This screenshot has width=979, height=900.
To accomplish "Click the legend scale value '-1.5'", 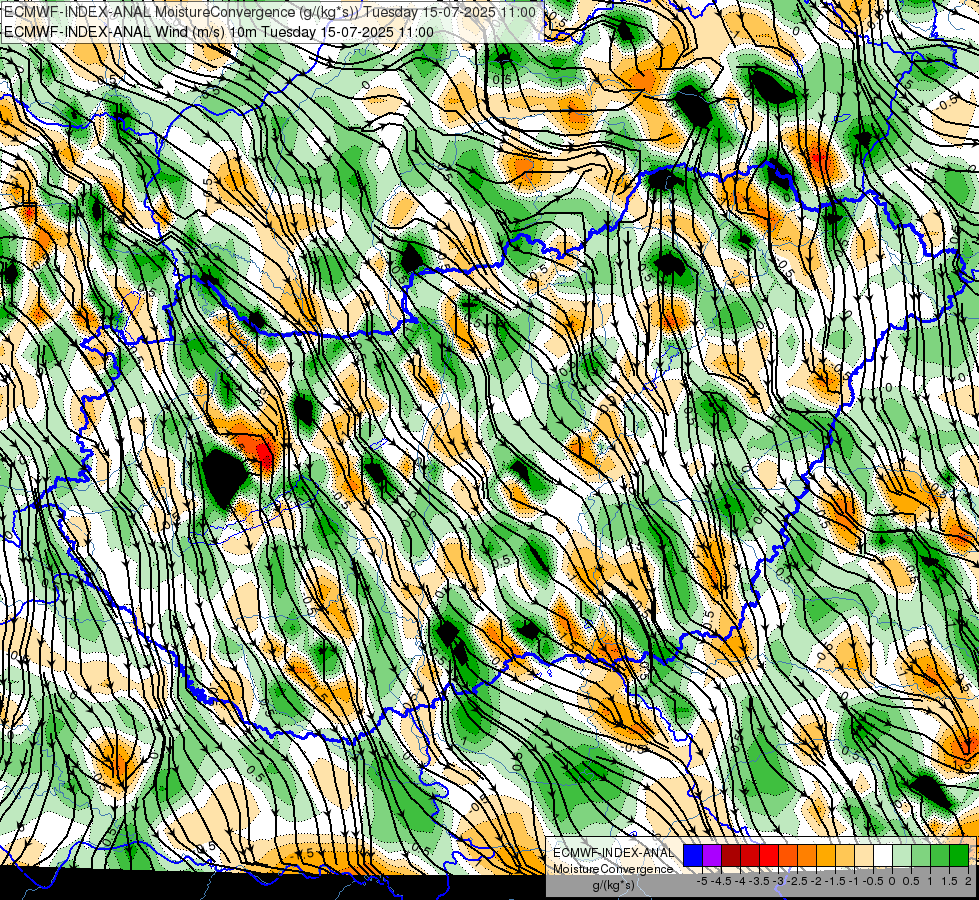I will pos(835,881).
